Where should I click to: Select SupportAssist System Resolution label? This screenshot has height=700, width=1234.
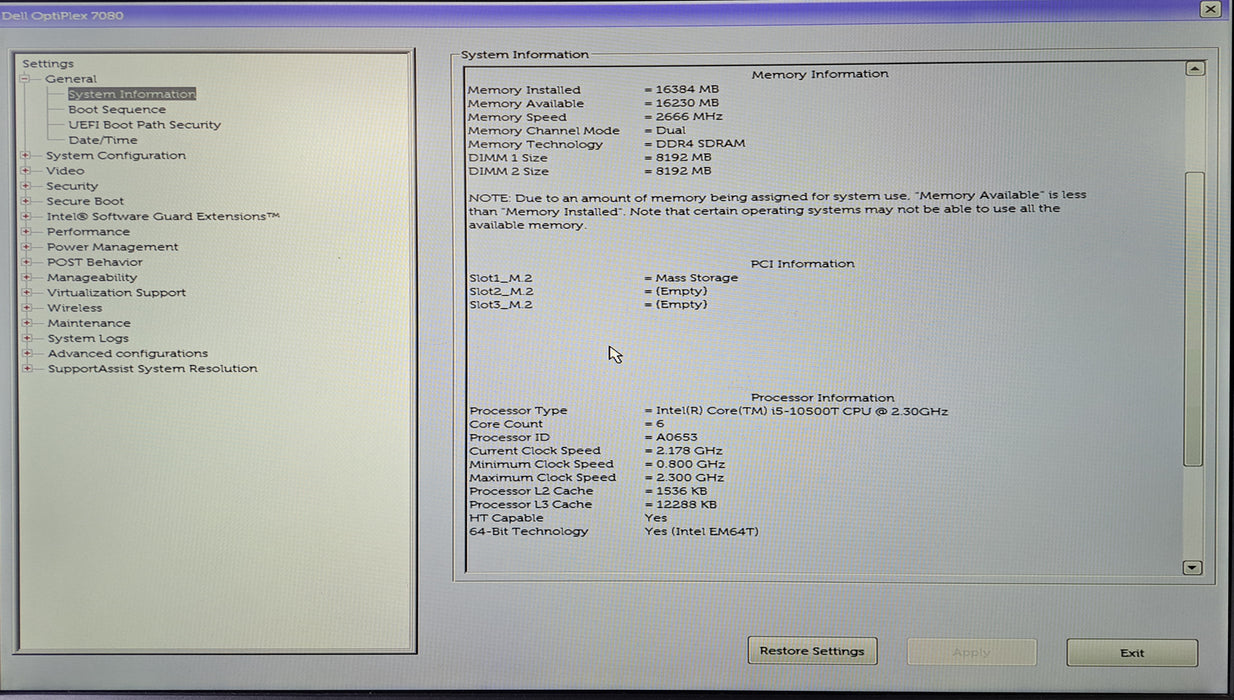[153, 369]
